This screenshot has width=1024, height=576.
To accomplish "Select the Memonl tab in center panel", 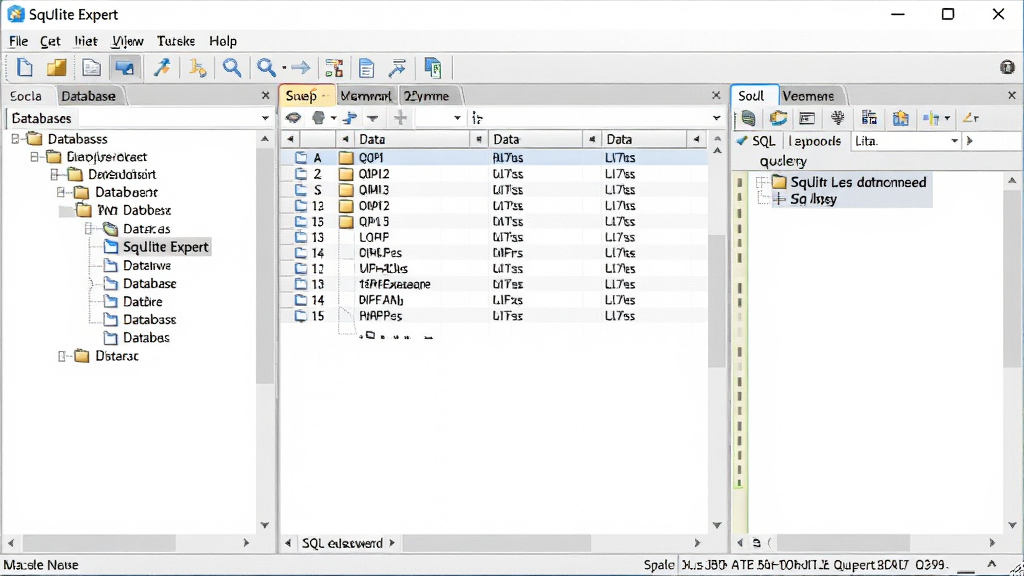I will pyautogui.click(x=366, y=96).
